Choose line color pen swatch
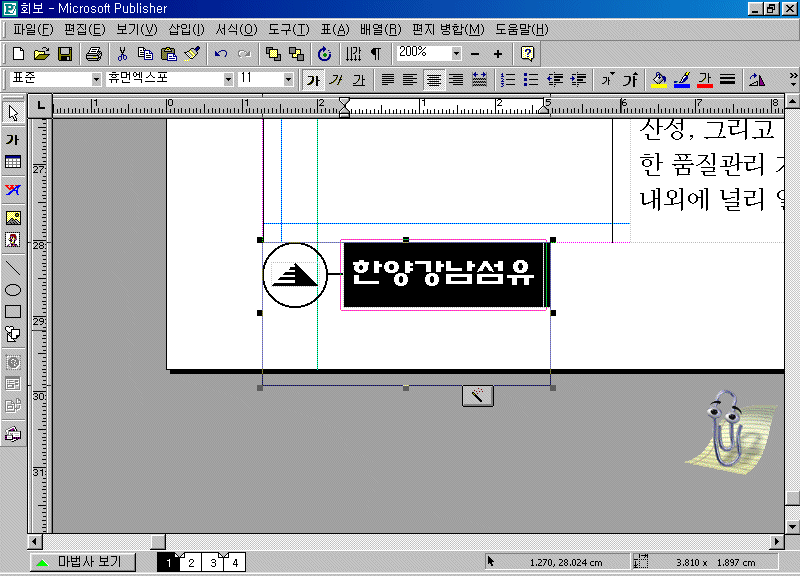Image resolution: width=800 pixels, height=576 pixels. (x=682, y=80)
